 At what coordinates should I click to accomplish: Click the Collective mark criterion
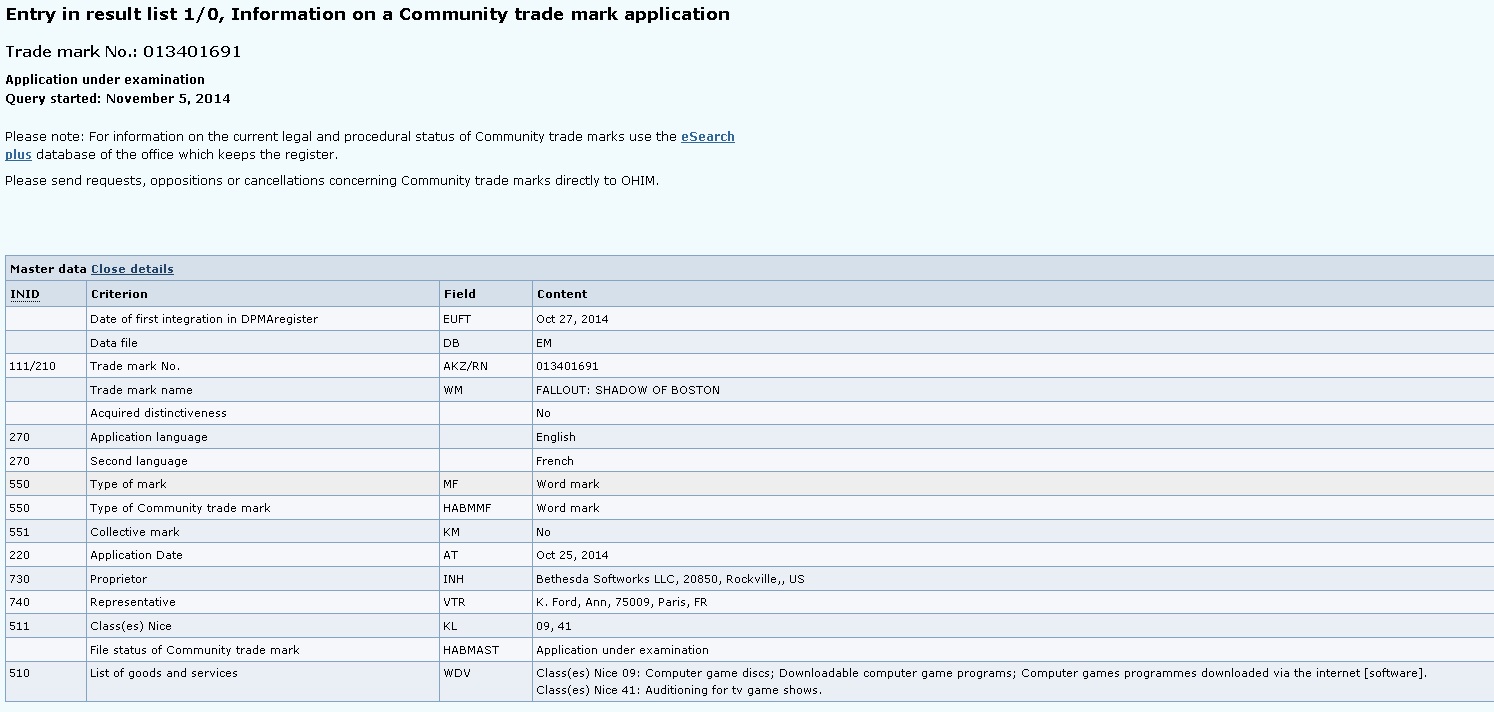(x=135, y=532)
